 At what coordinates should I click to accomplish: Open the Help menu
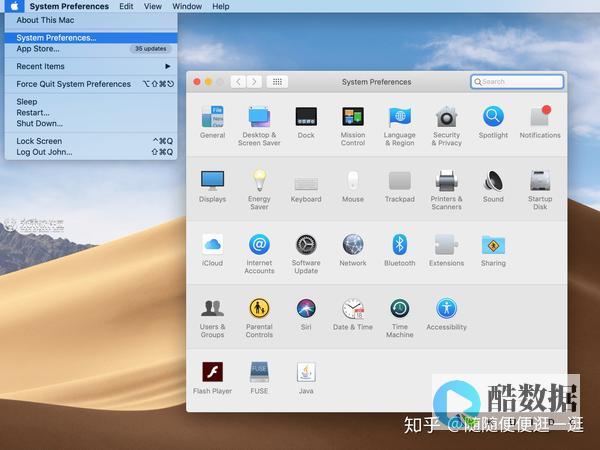coord(221,6)
